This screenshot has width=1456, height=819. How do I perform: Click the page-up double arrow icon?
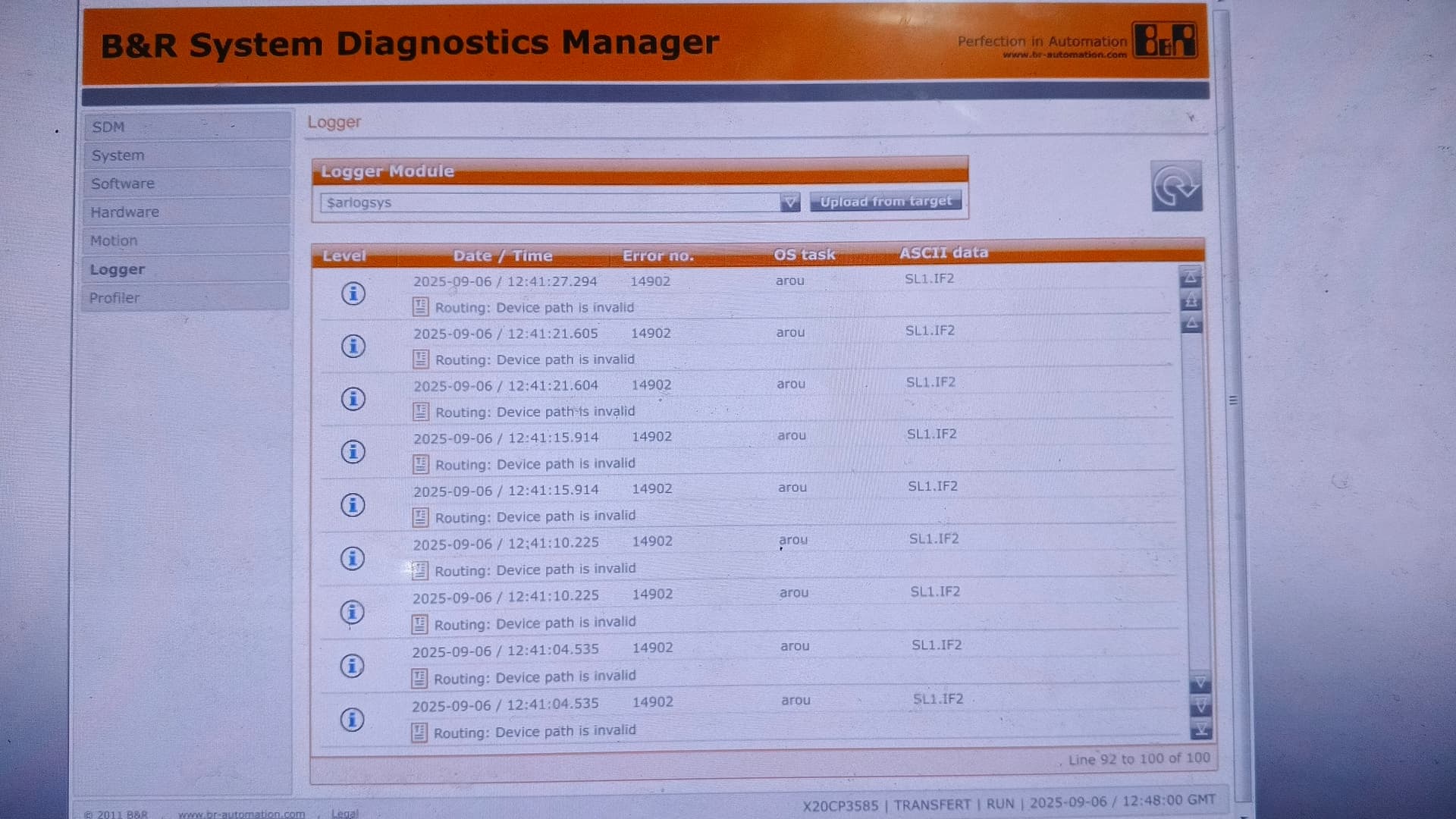click(1191, 300)
